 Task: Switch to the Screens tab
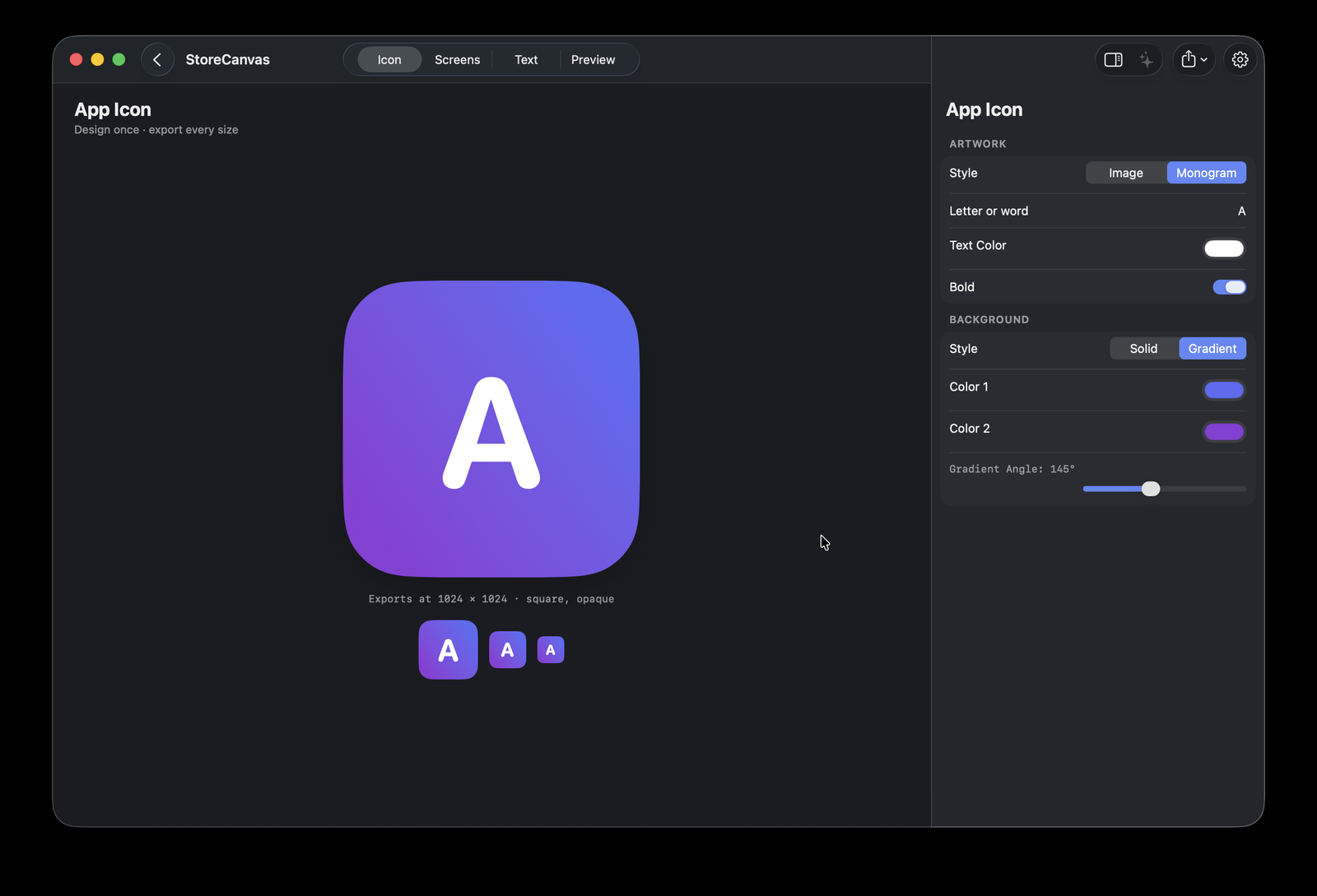pyautogui.click(x=457, y=59)
